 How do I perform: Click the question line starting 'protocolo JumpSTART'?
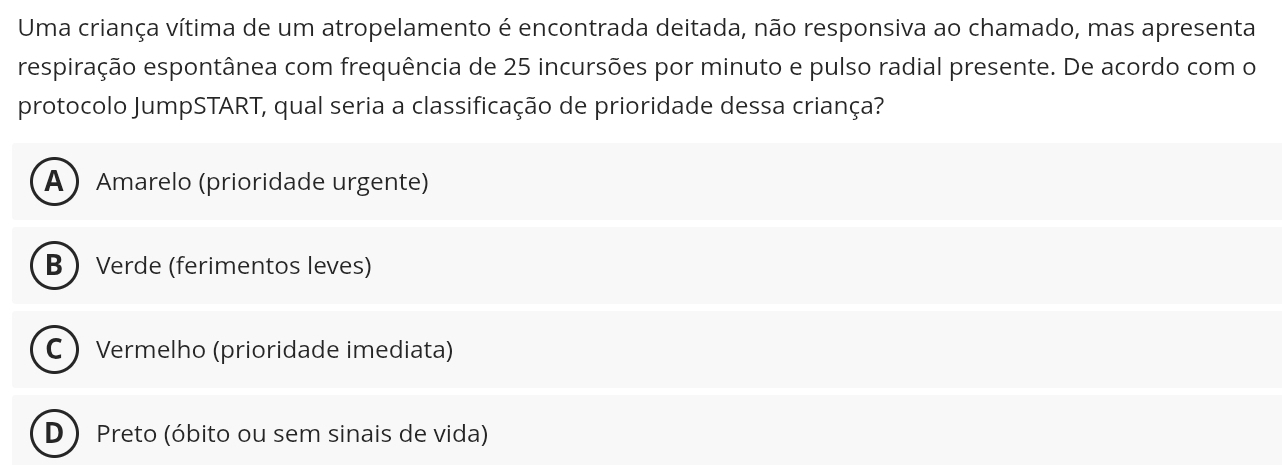pyautogui.click(x=451, y=106)
